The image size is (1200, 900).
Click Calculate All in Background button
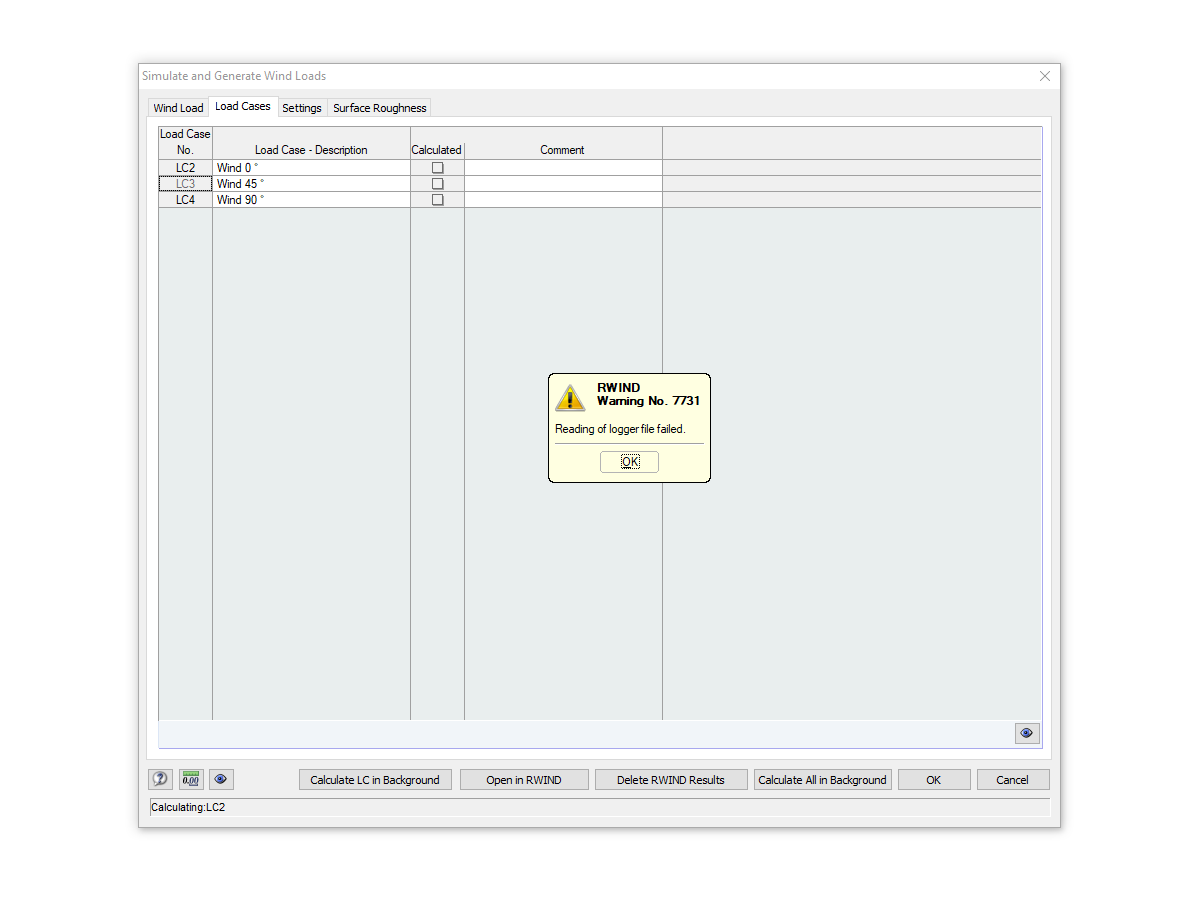click(x=822, y=780)
